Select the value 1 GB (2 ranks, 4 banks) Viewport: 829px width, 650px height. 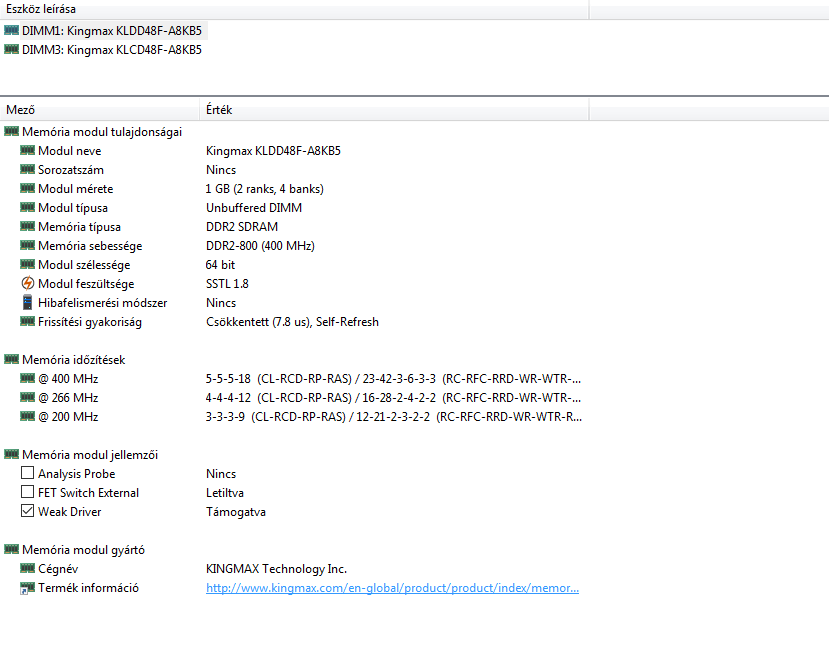[265, 189]
